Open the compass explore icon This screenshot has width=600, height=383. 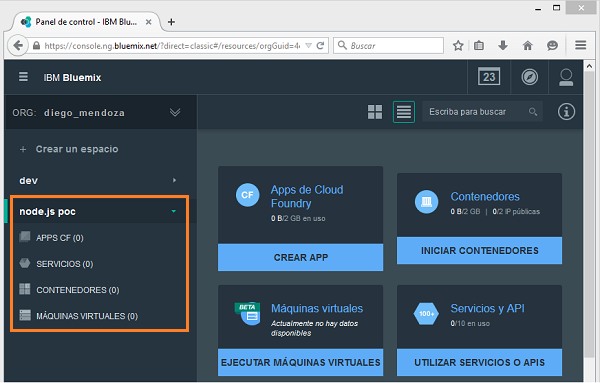point(530,77)
